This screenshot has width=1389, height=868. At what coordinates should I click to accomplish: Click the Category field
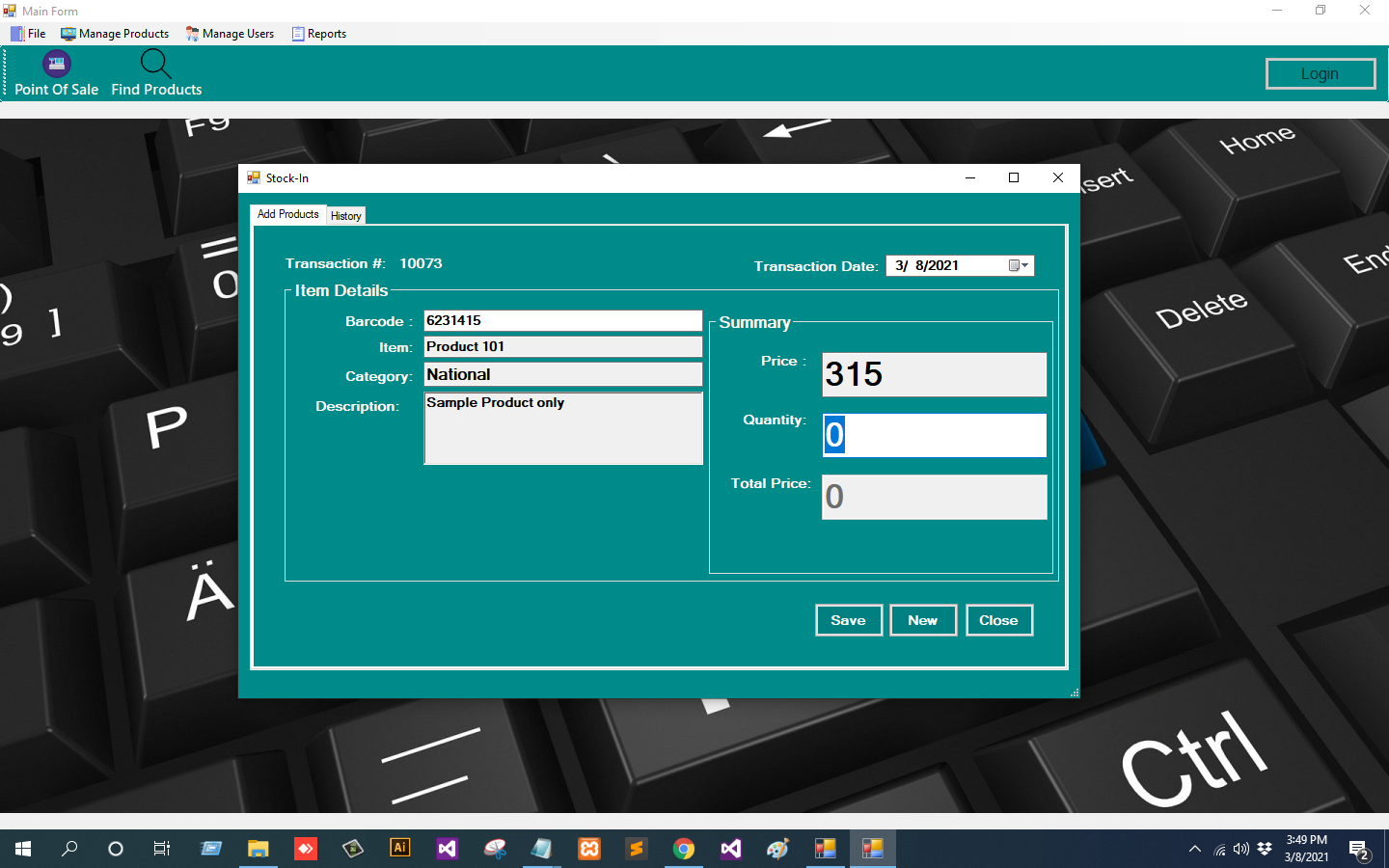pyautogui.click(x=563, y=375)
